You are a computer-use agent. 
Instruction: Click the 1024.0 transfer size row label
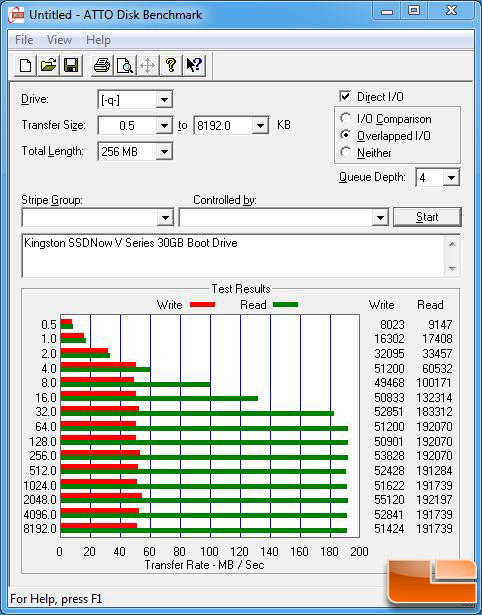coord(40,486)
